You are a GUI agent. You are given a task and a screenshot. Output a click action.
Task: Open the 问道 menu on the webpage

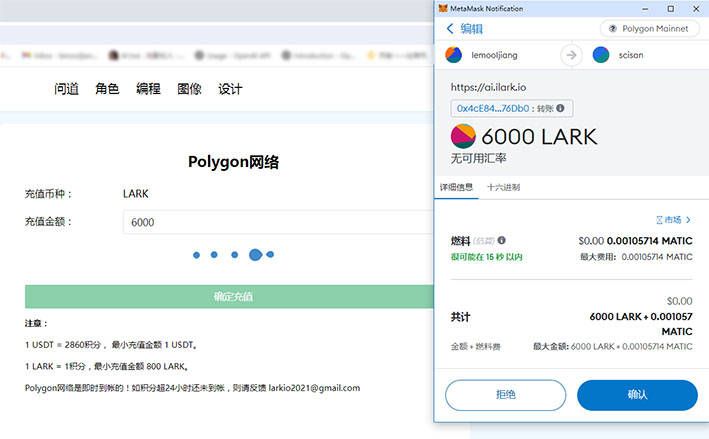tap(66, 89)
